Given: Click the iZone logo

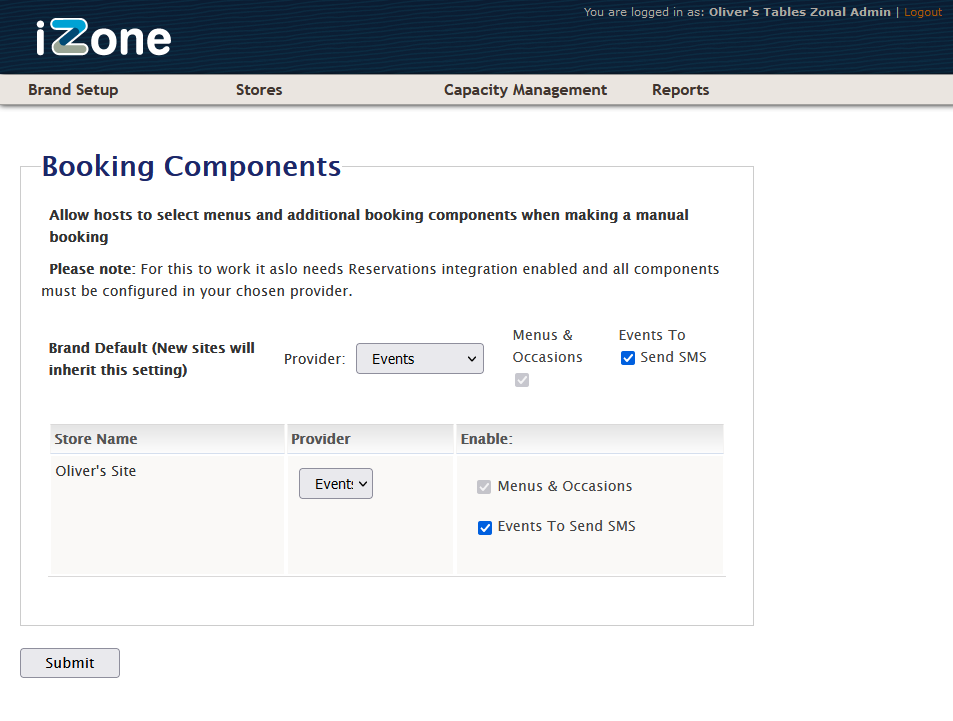Looking at the screenshot, I should [103, 38].
